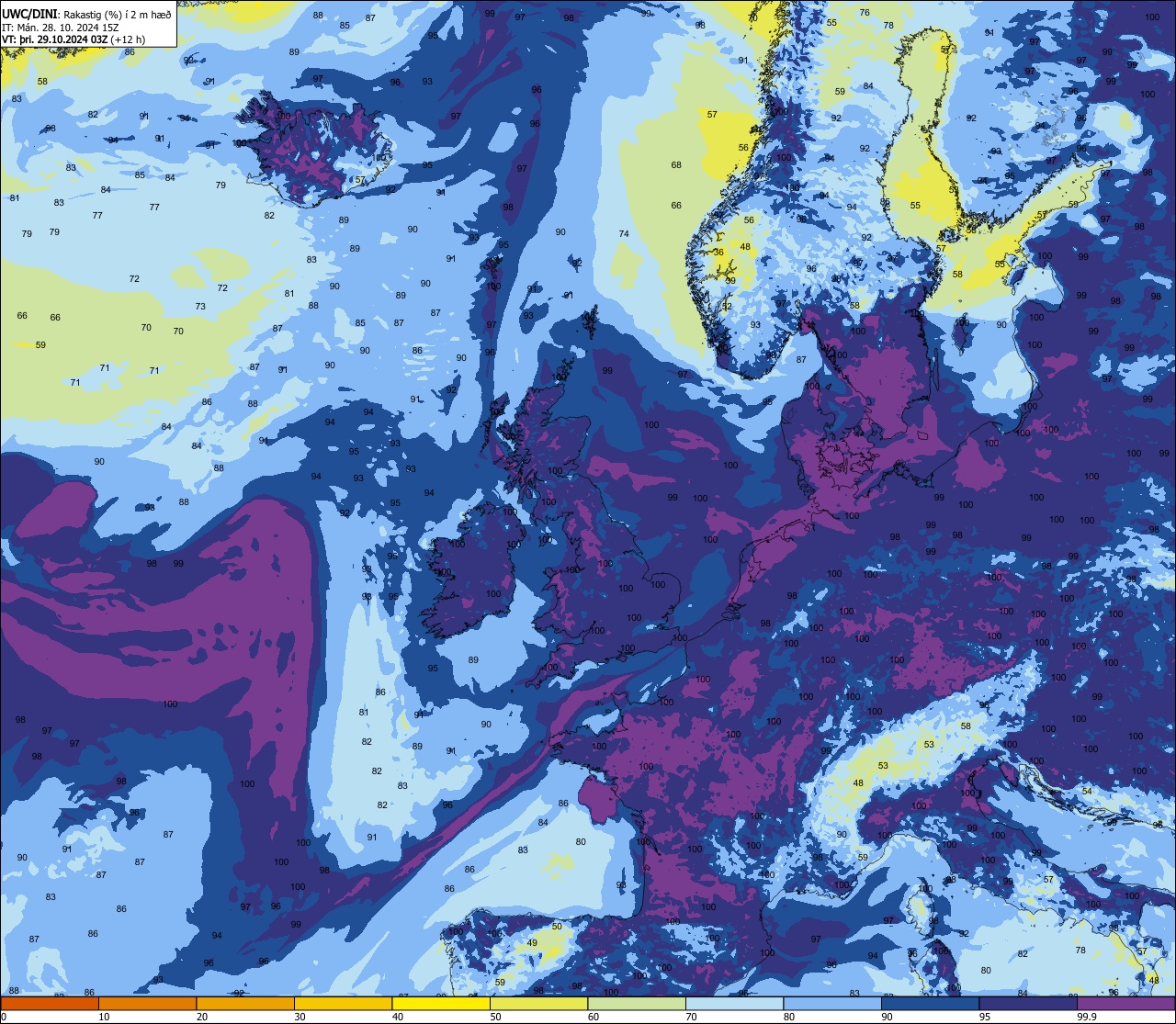The height and width of the screenshot is (1024, 1176).
Task: Click the '95' tick label under the legend
Action: pos(986,1017)
